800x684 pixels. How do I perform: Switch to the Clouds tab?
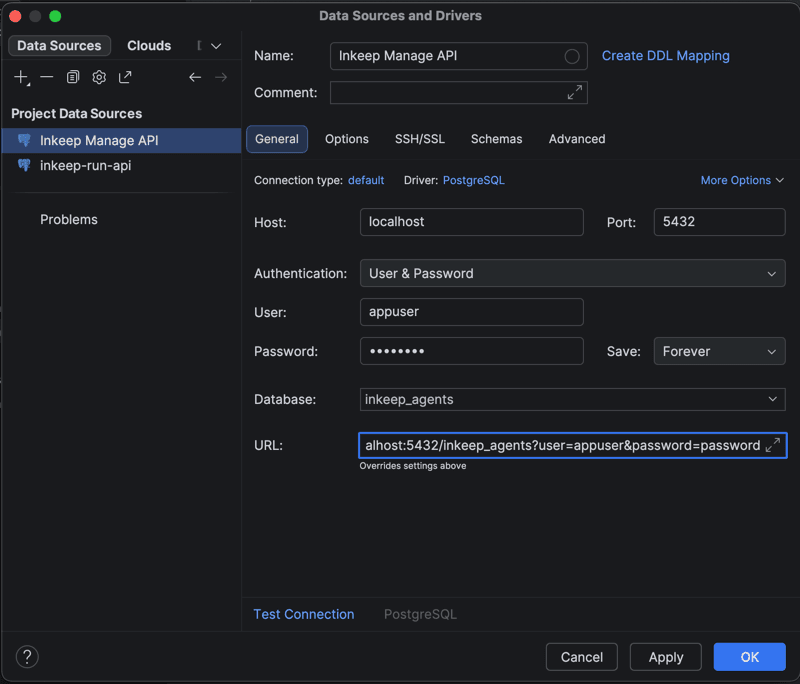[x=148, y=45]
